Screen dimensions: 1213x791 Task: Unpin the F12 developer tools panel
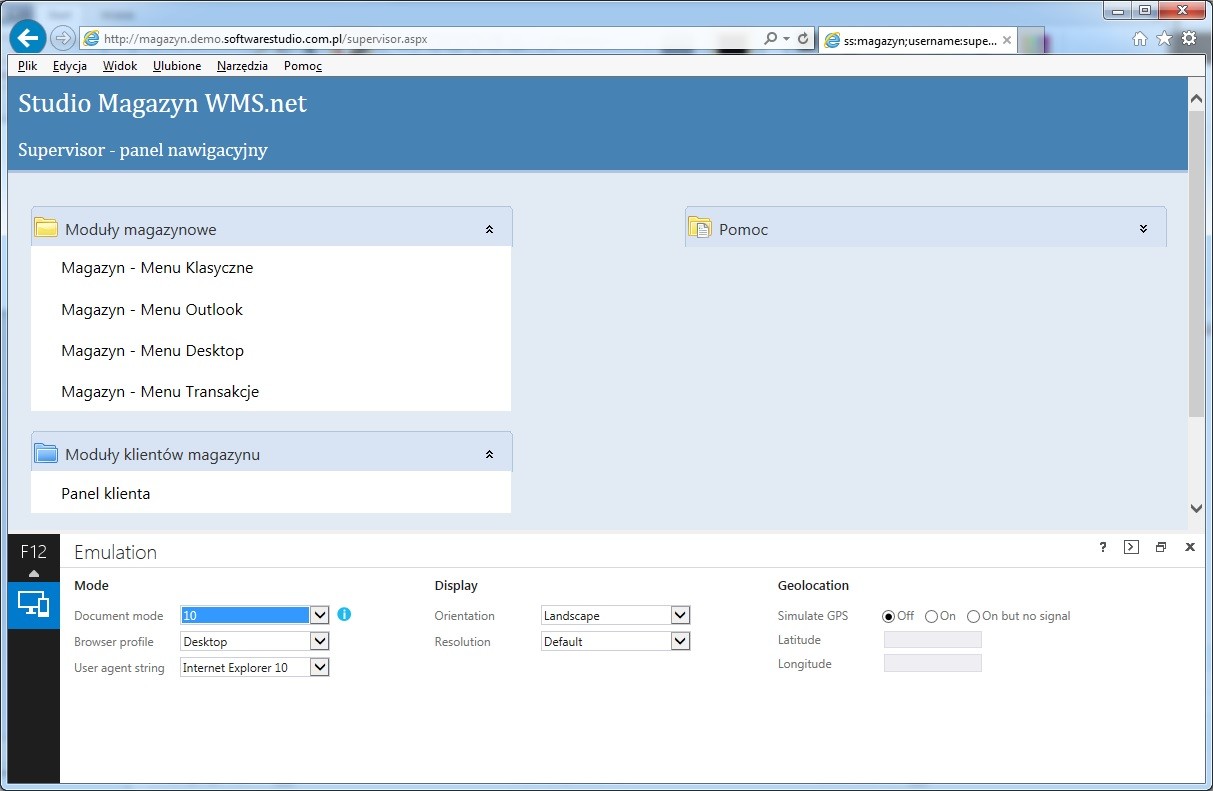coord(1161,547)
